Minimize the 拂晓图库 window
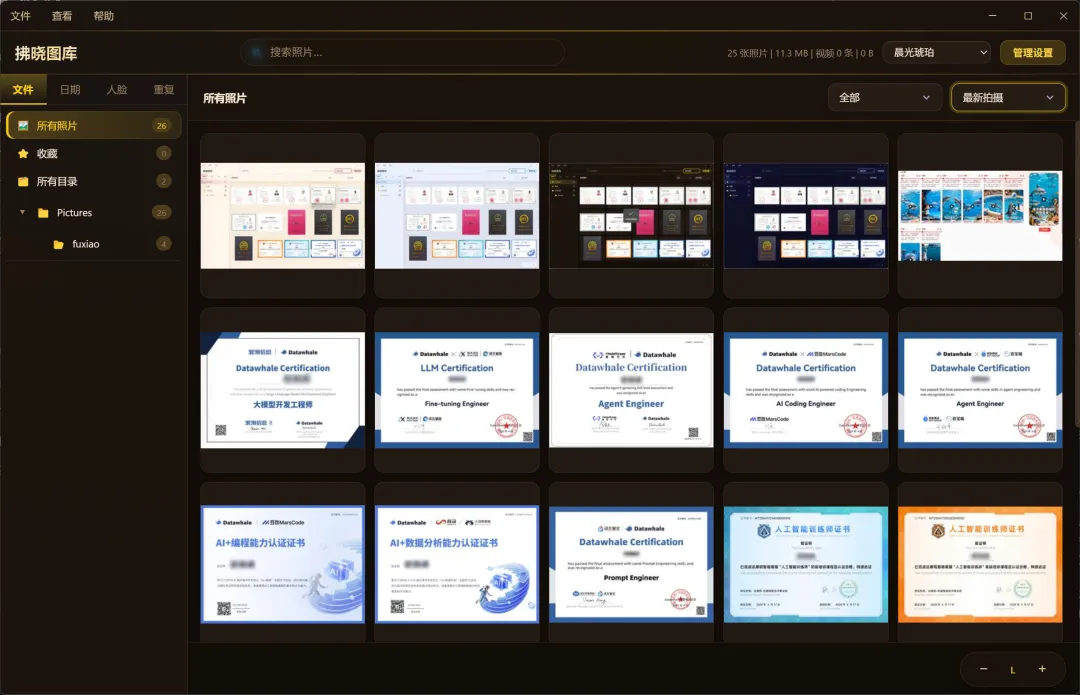This screenshot has height=695, width=1080. [x=993, y=16]
